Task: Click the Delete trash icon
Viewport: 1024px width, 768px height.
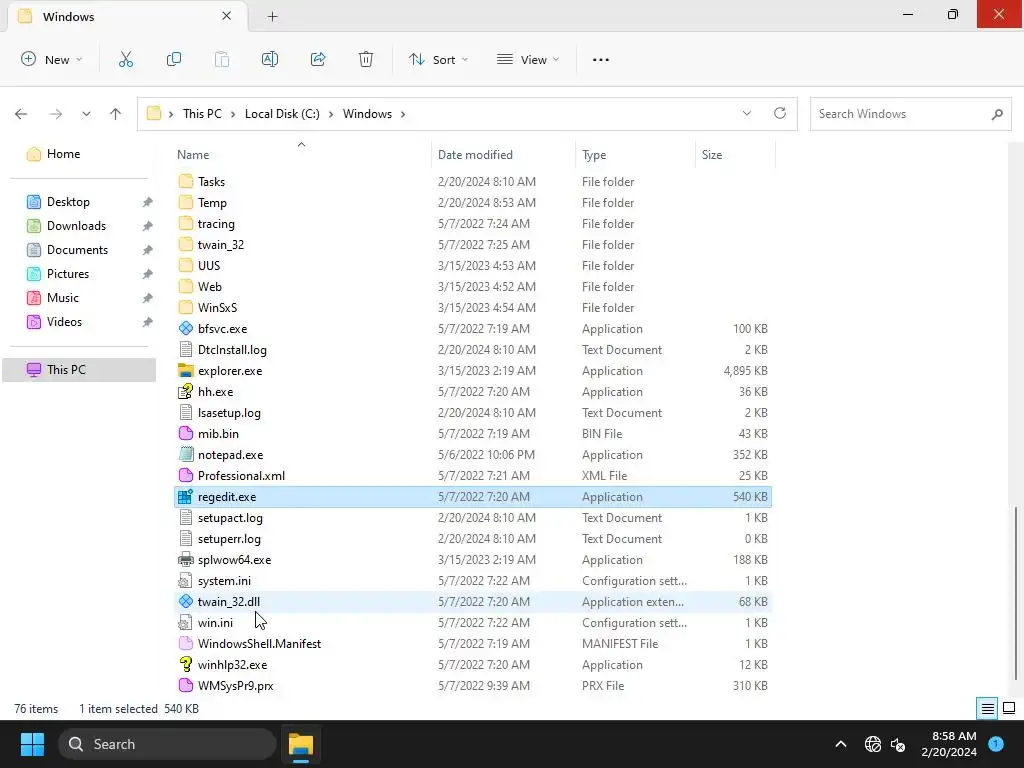Action: (366, 59)
